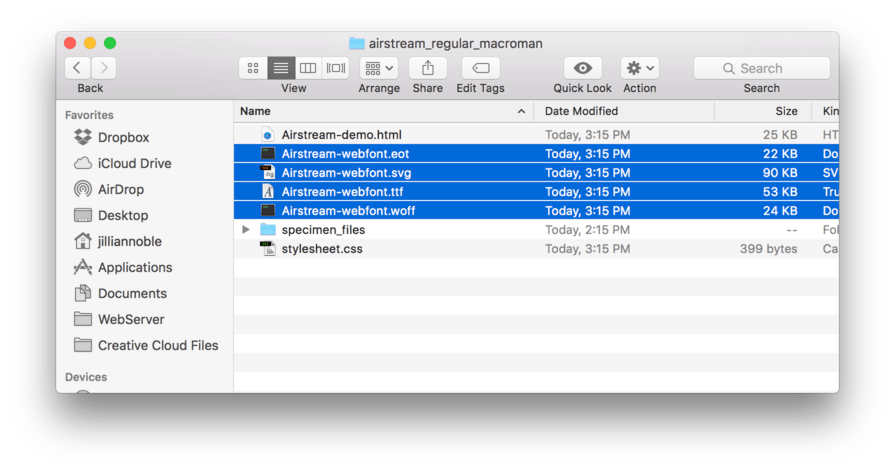Click the Favorites sidebar heading

(x=89, y=115)
